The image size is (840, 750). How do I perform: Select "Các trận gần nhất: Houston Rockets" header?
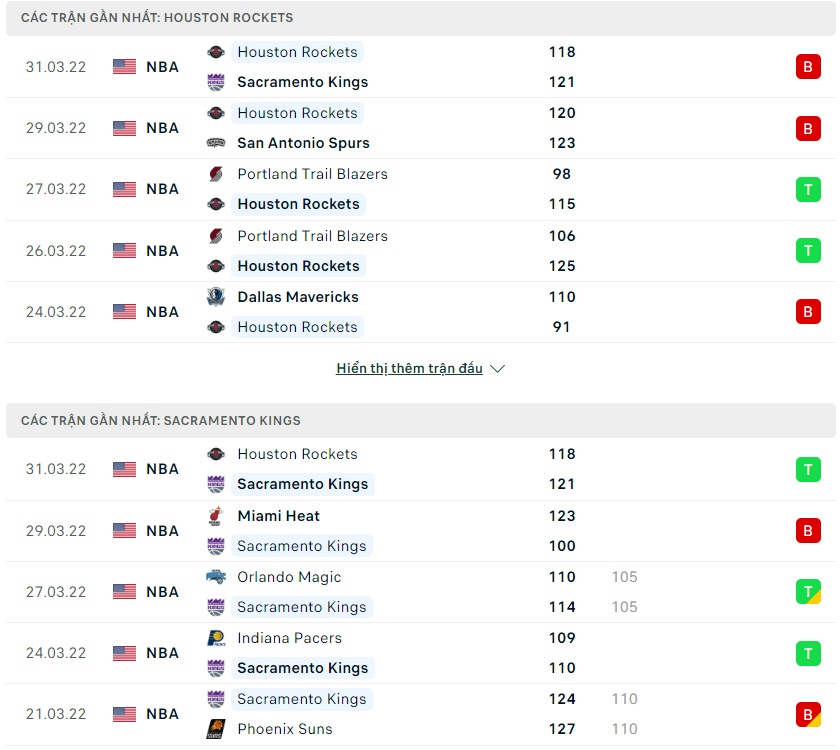click(x=157, y=18)
